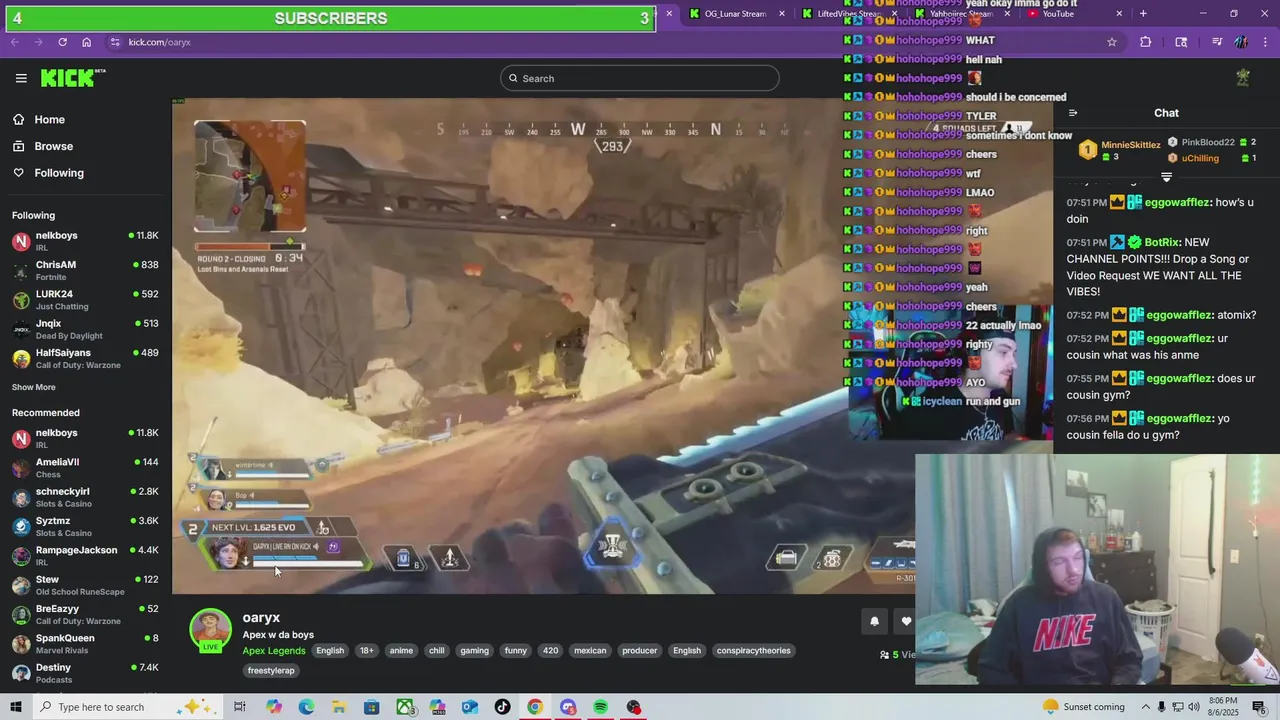Open File Explorer from the taskbar
Viewport: 1280px width, 720px height.
339,707
